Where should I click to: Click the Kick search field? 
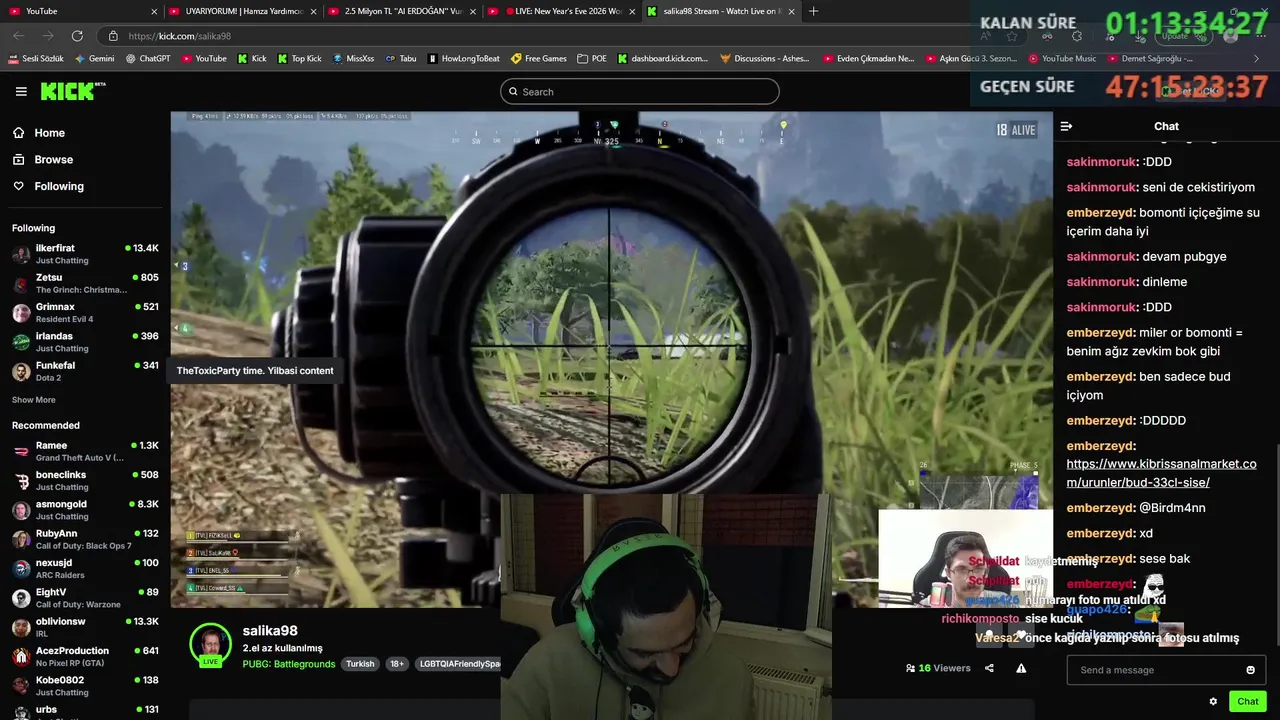[x=640, y=92]
